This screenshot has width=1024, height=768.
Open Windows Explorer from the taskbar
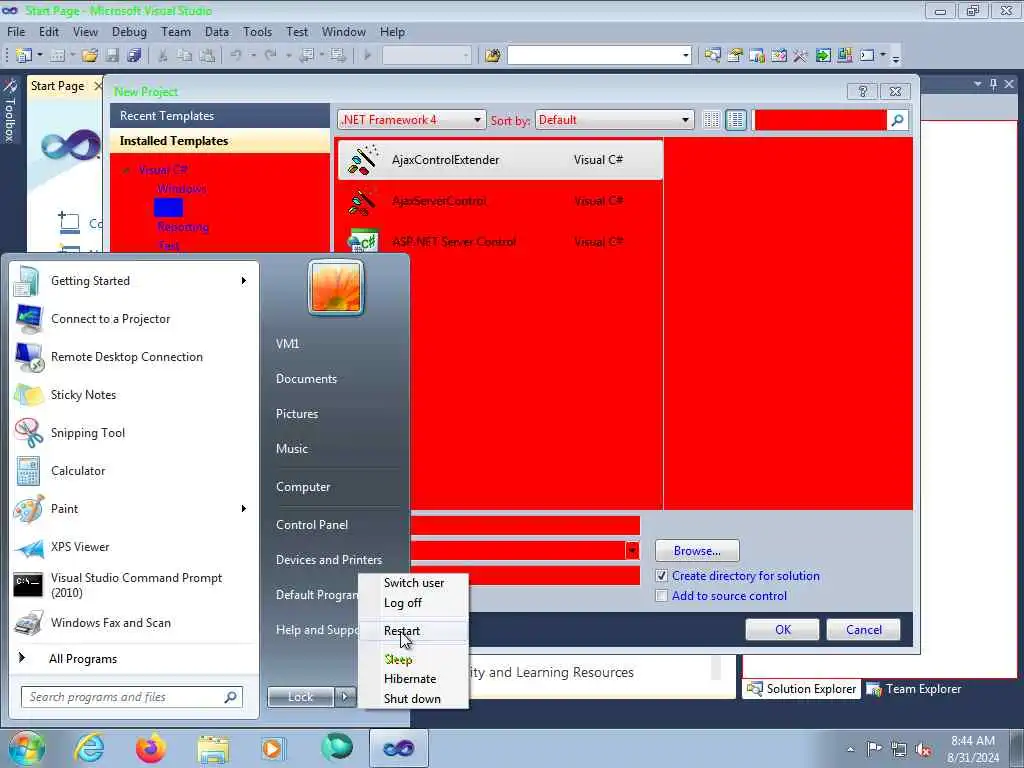pos(213,748)
